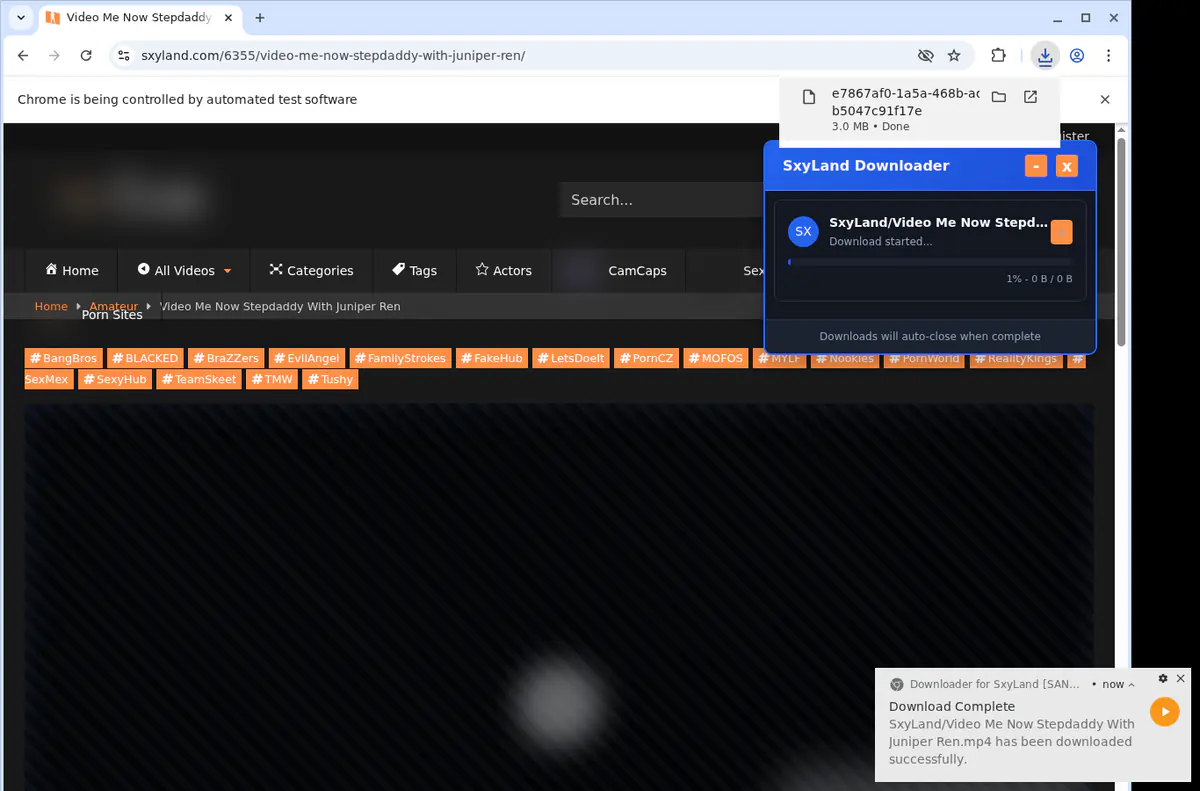
Task: Click the #SexyHub tag
Action: click(x=115, y=379)
